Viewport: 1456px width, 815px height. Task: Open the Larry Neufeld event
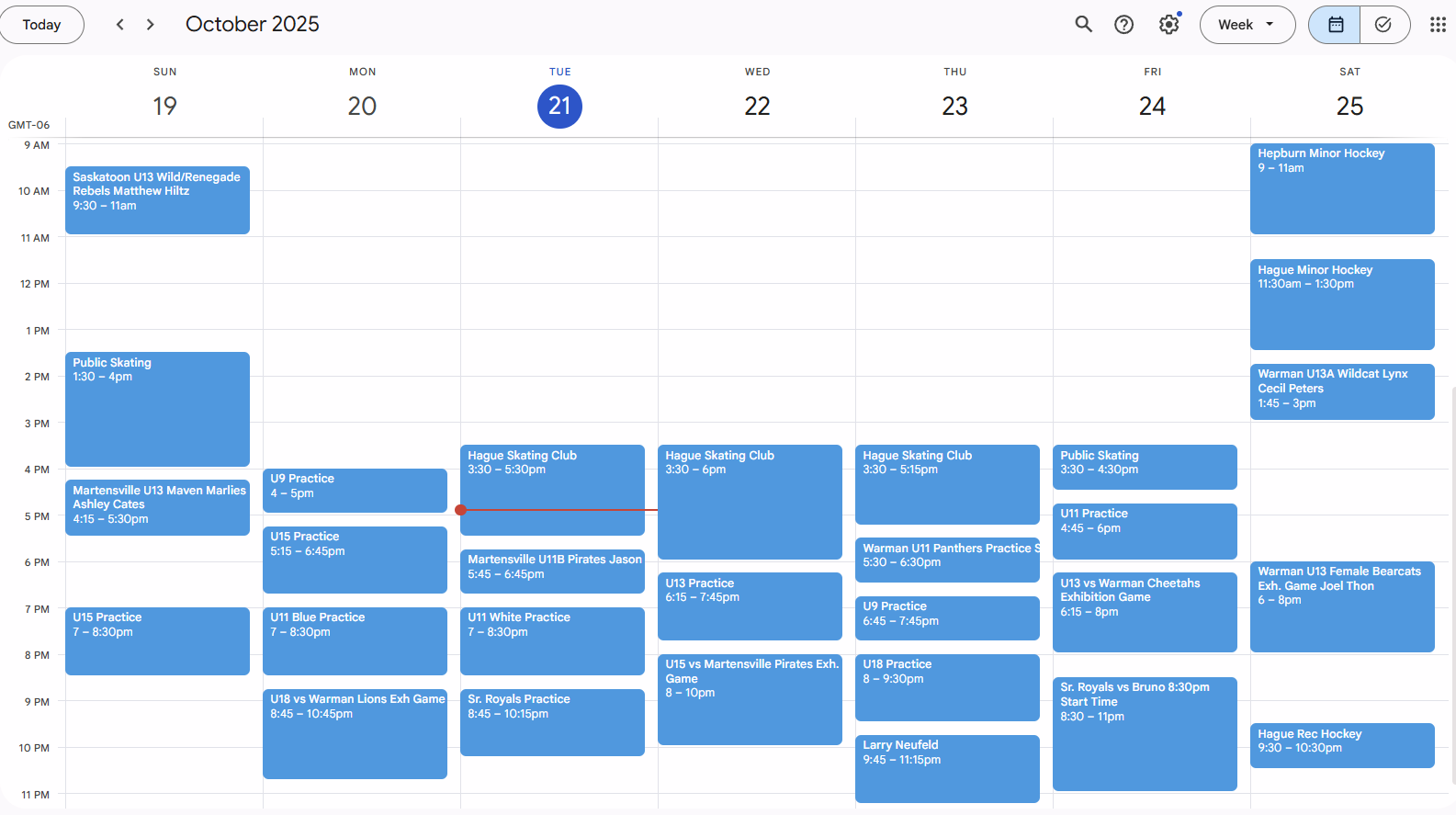[x=946, y=768]
